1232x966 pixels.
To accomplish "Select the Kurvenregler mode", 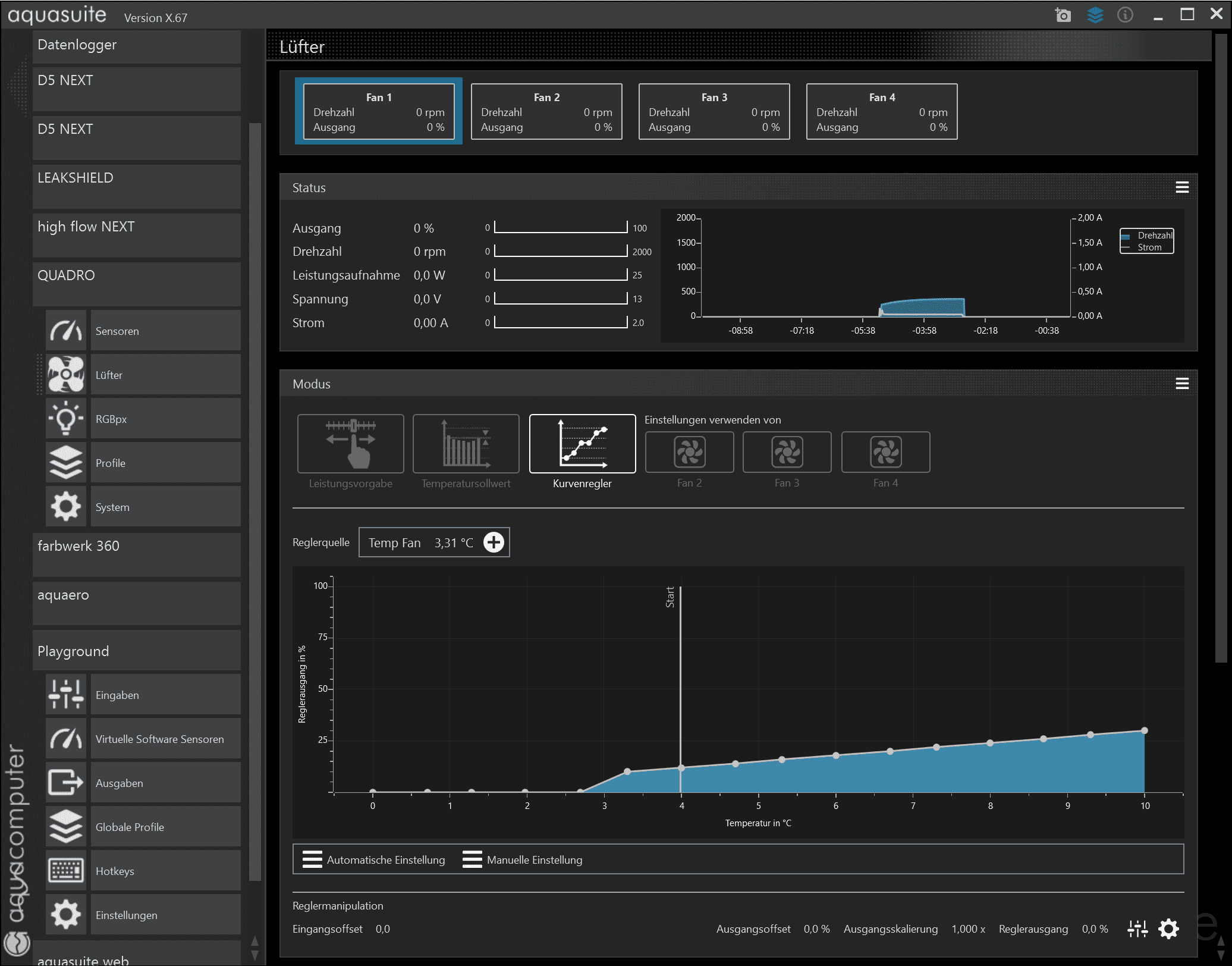I will pos(583,444).
